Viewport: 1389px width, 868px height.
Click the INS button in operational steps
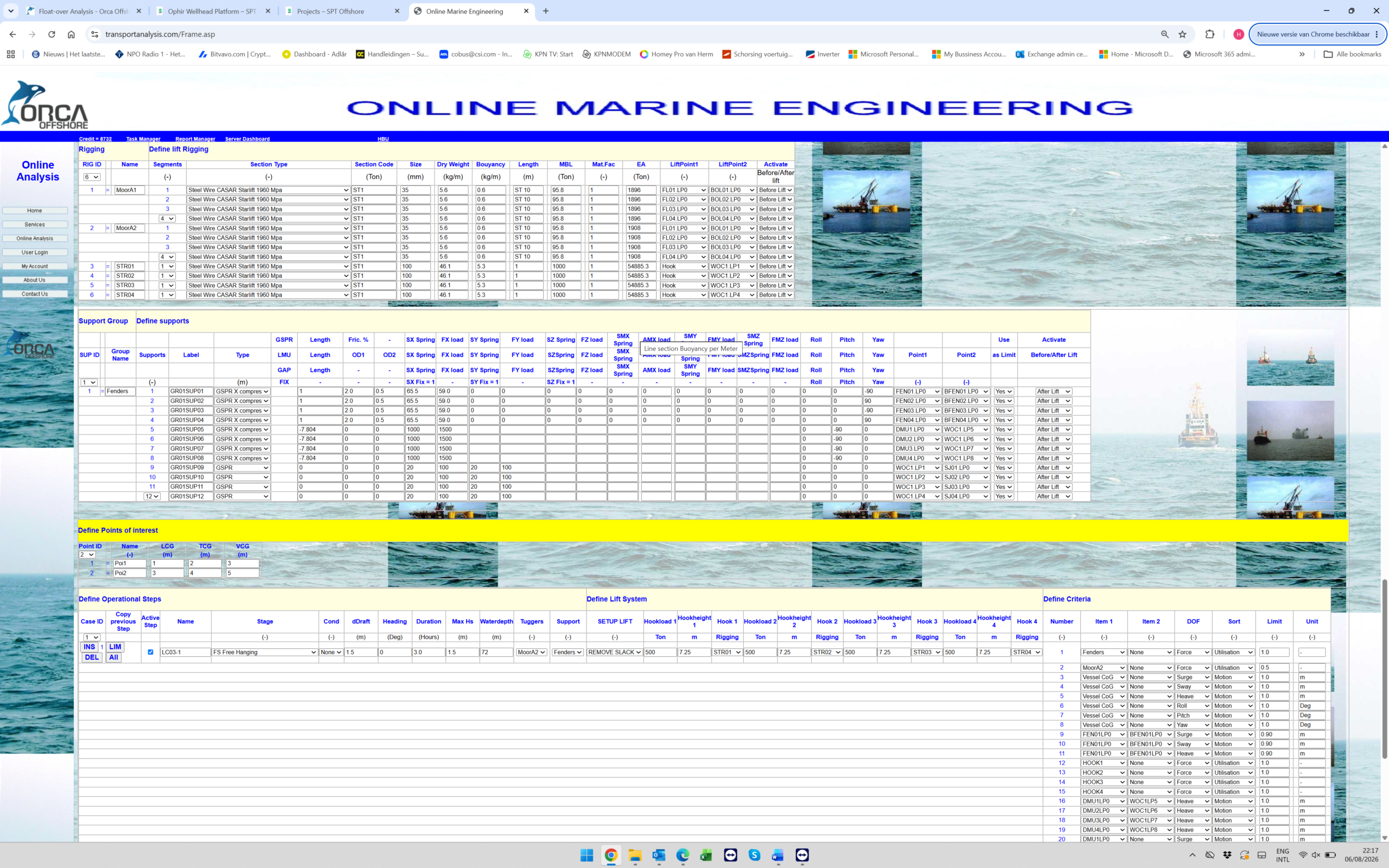pyautogui.click(x=90, y=647)
